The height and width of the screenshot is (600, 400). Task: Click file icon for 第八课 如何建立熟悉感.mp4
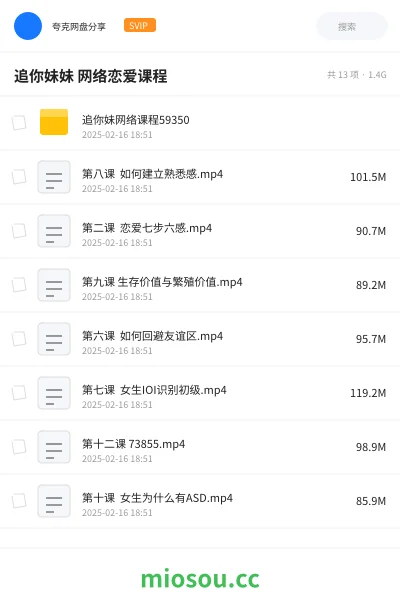54,177
